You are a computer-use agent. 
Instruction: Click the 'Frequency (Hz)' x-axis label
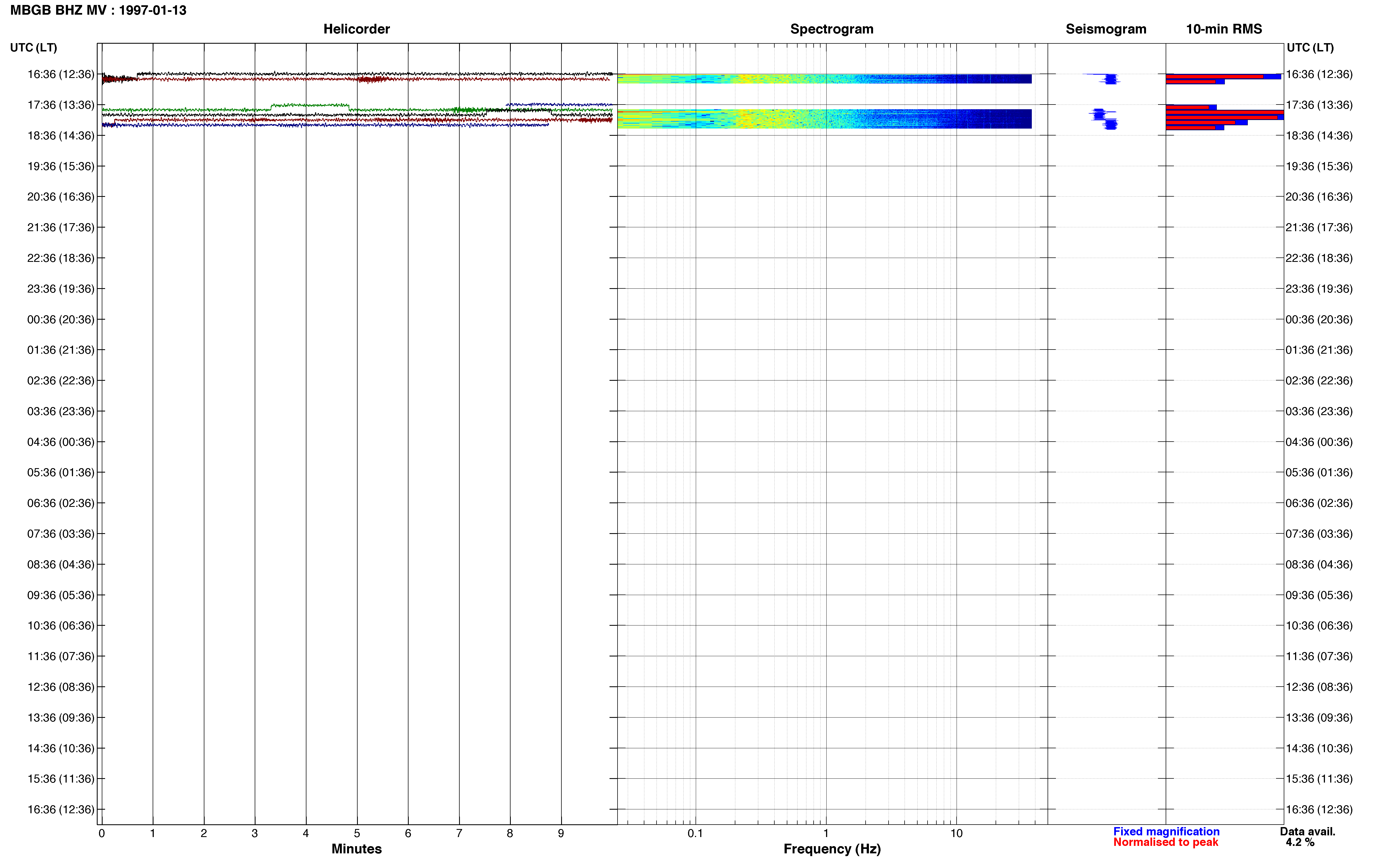coord(832,849)
